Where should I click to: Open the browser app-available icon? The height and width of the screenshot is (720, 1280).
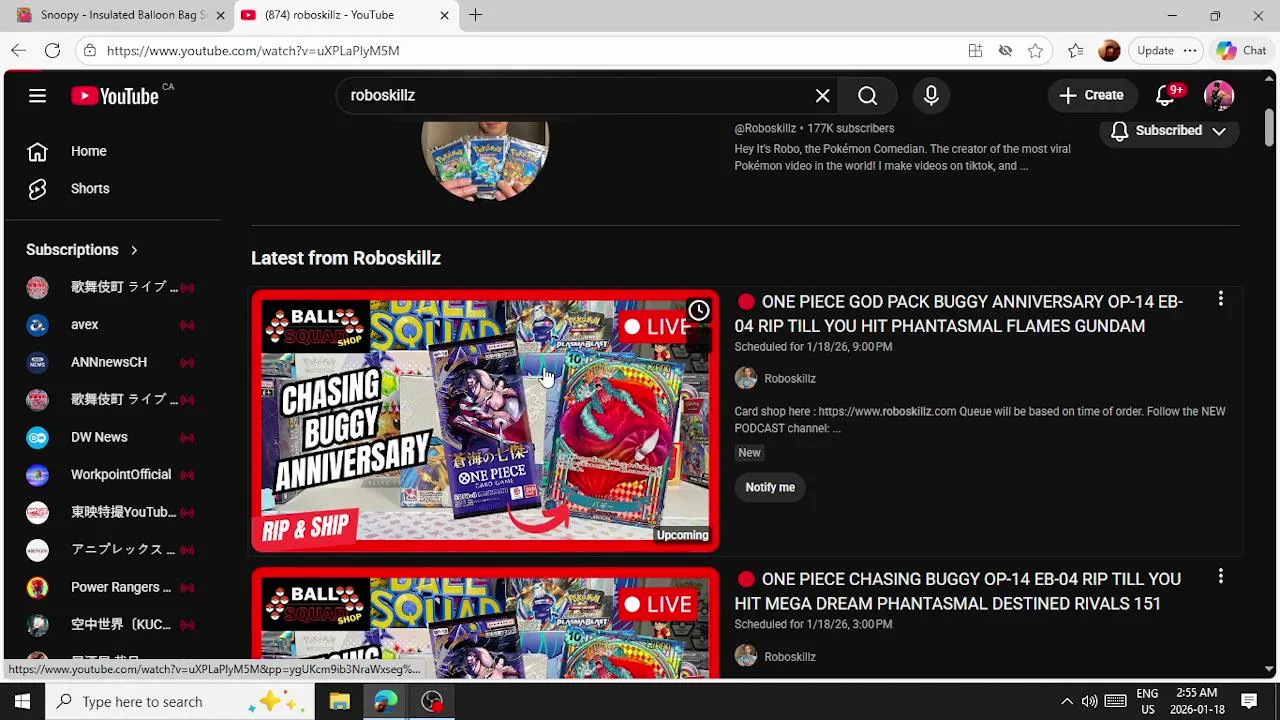(x=975, y=50)
